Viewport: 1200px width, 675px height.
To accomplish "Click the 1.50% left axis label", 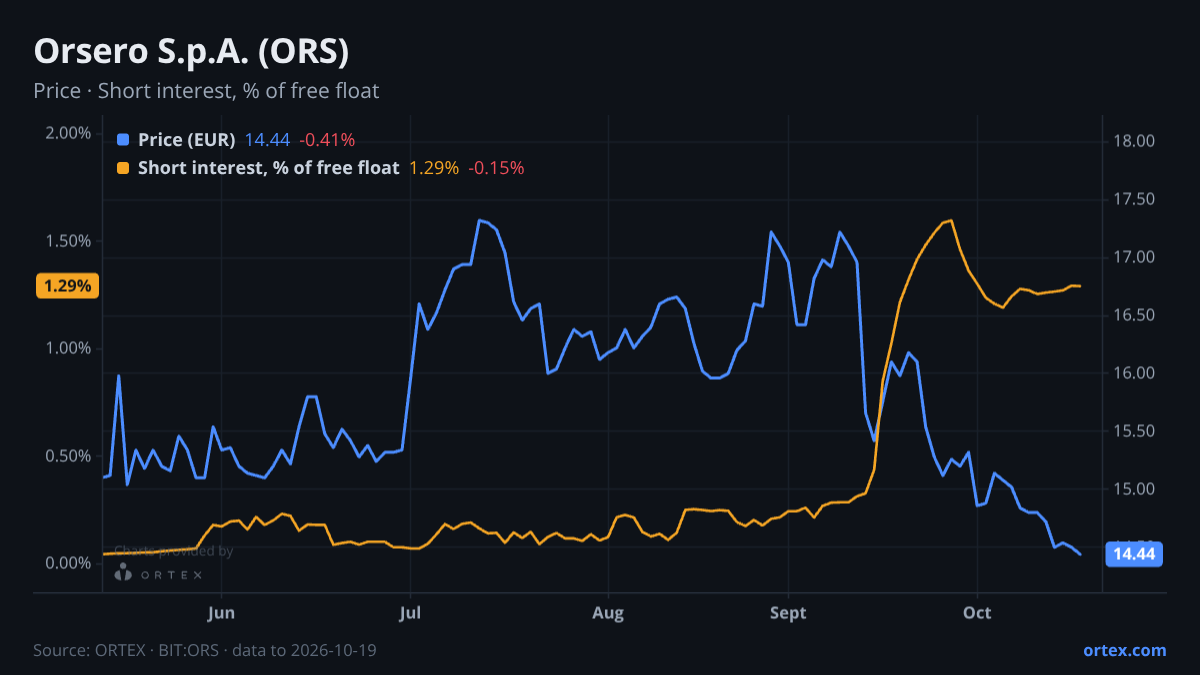I will pos(69,241).
